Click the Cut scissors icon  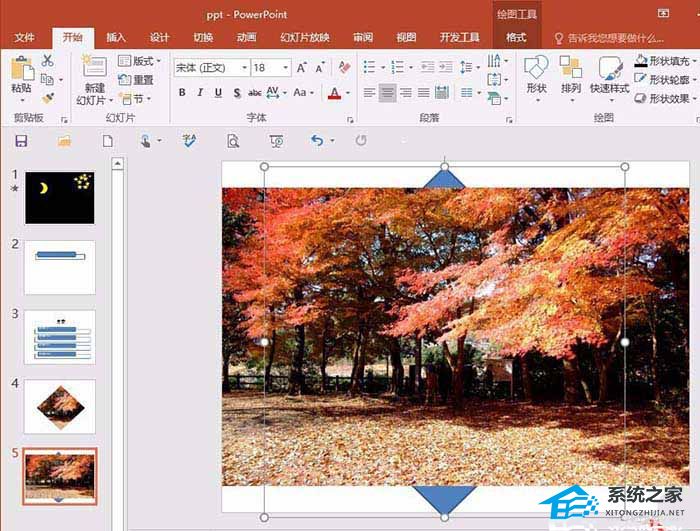[x=47, y=60]
